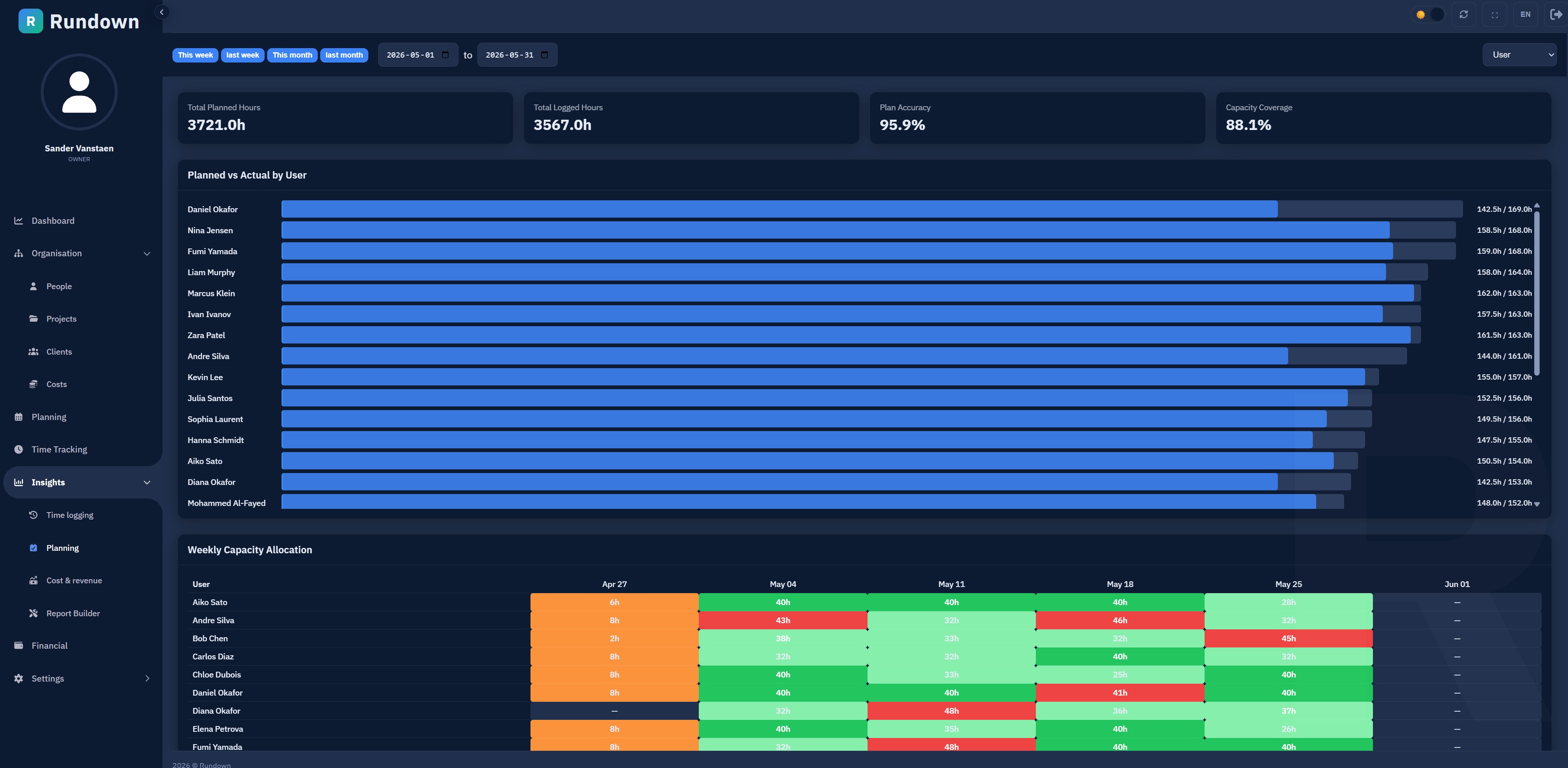Click Nina Jensen's progress bar
The width and height of the screenshot is (1568, 768).
tap(868, 231)
